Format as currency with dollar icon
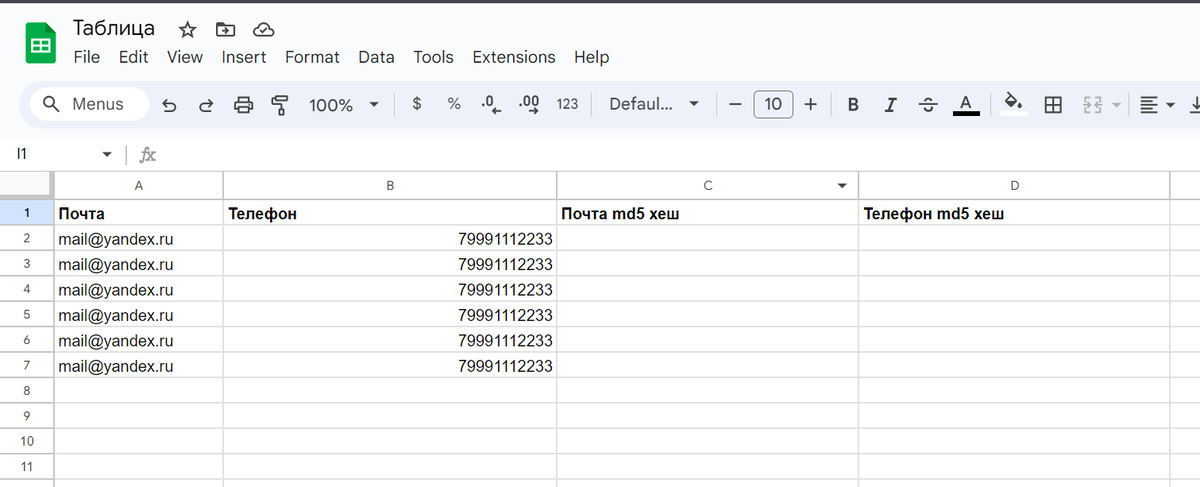This screenshot has width=1200, height=487. 417,104
